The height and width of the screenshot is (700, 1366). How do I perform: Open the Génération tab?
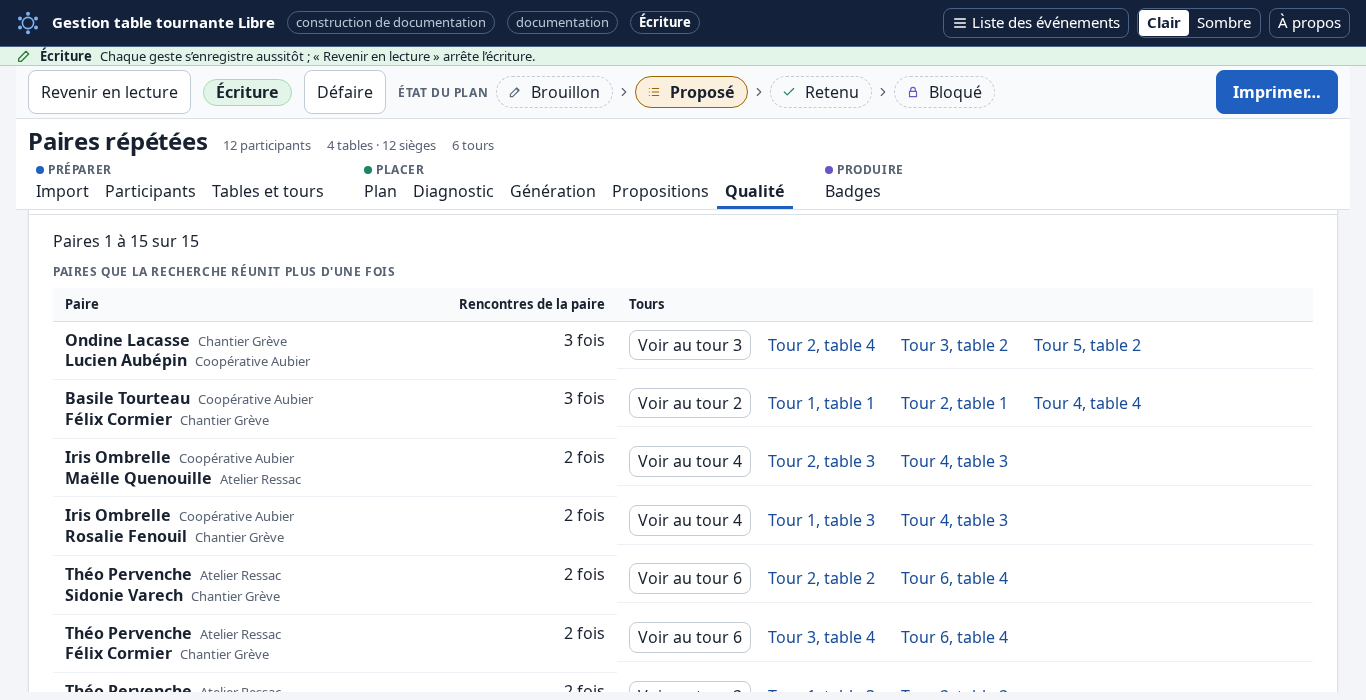pyautogui.click(x=553, y=191)
